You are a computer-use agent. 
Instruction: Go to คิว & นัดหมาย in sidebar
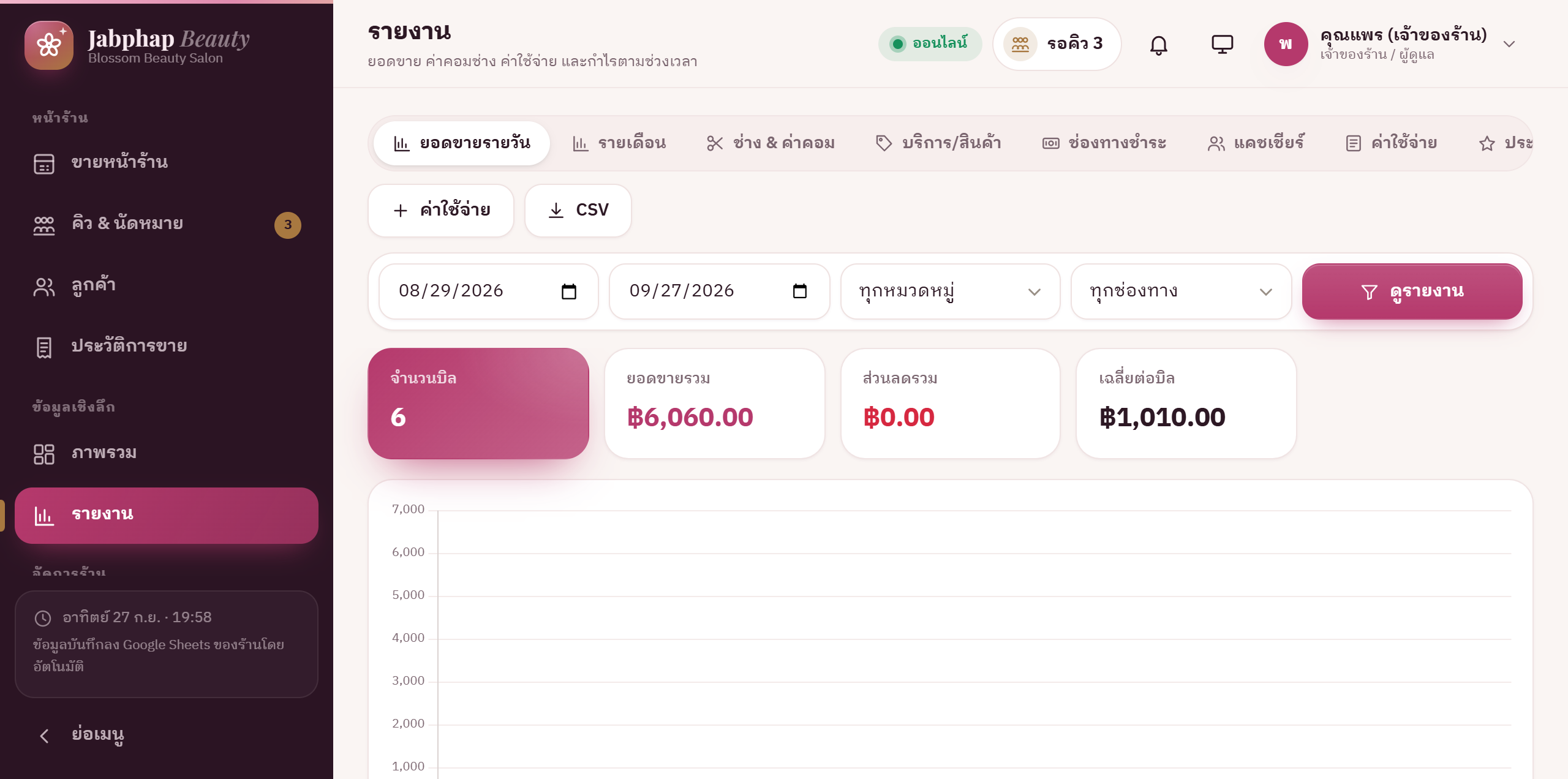pyautogui.click(x=166, y=224)
